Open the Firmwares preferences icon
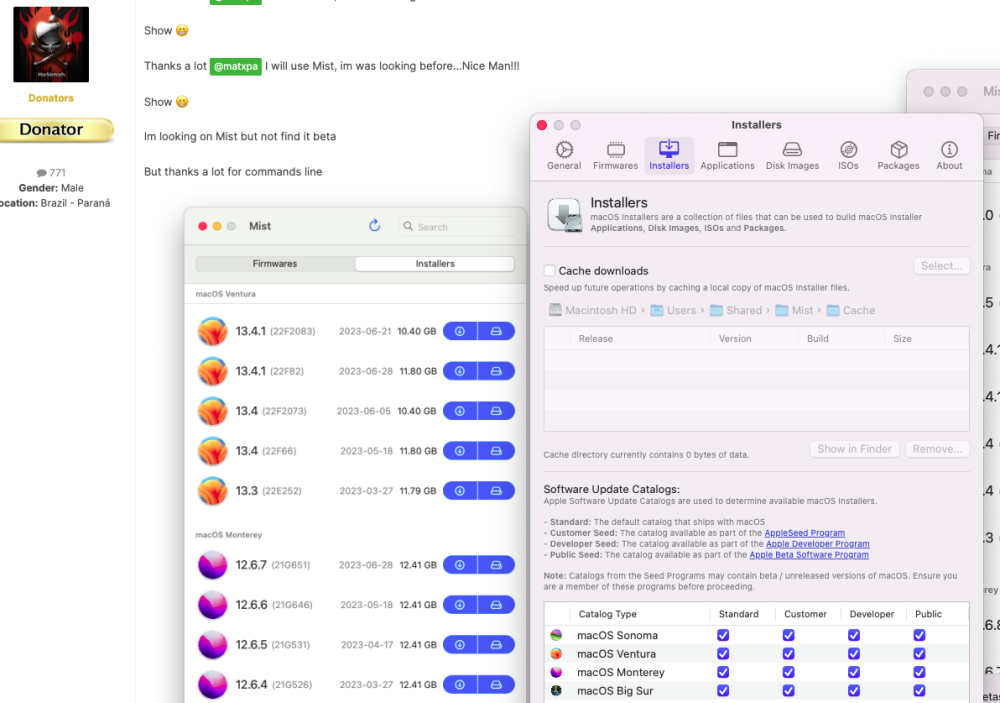This screenshot has width=1000, height=703. point(615,156)
